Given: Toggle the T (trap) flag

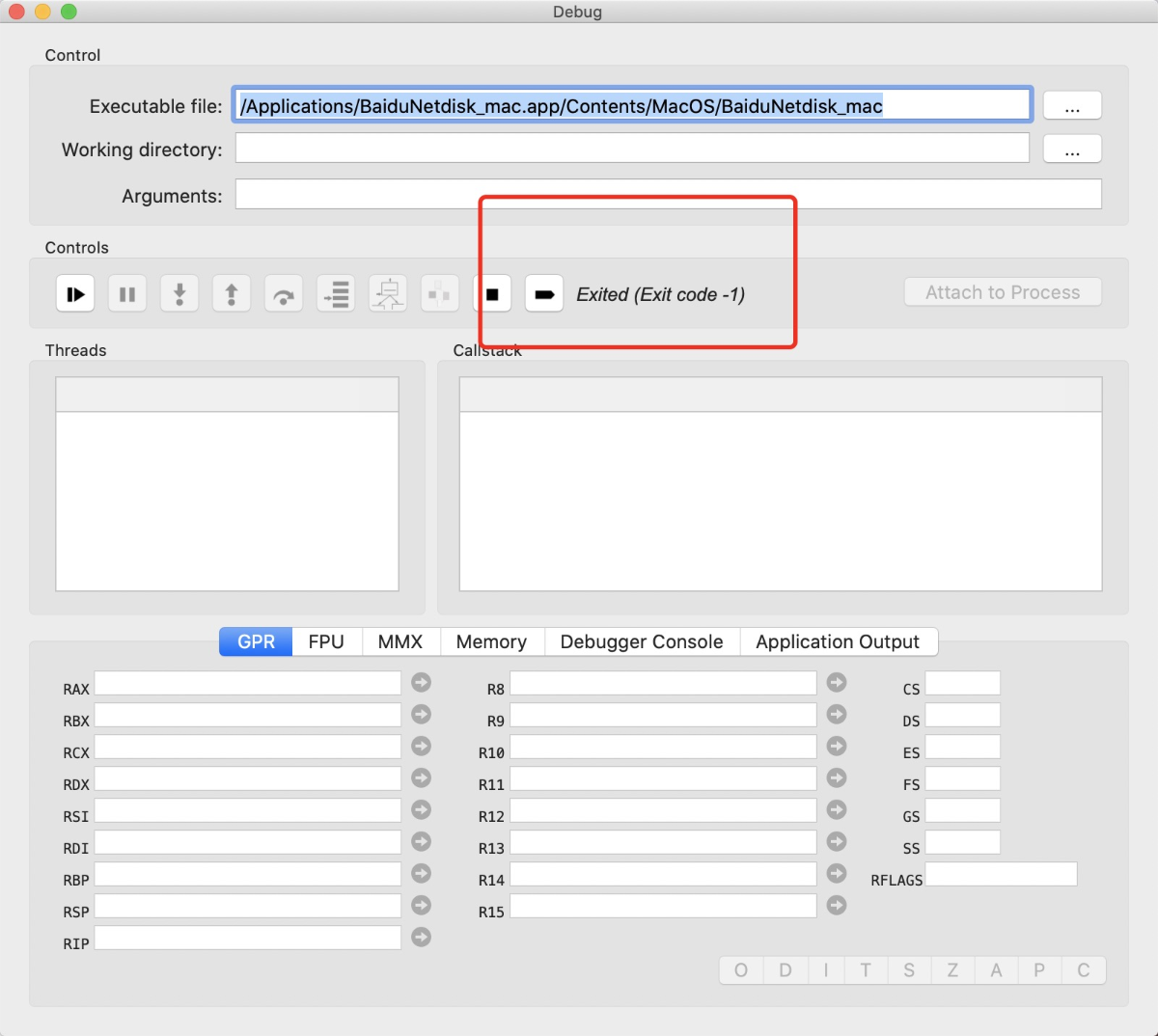Looking at the screenshot, I should coord(866,970).
